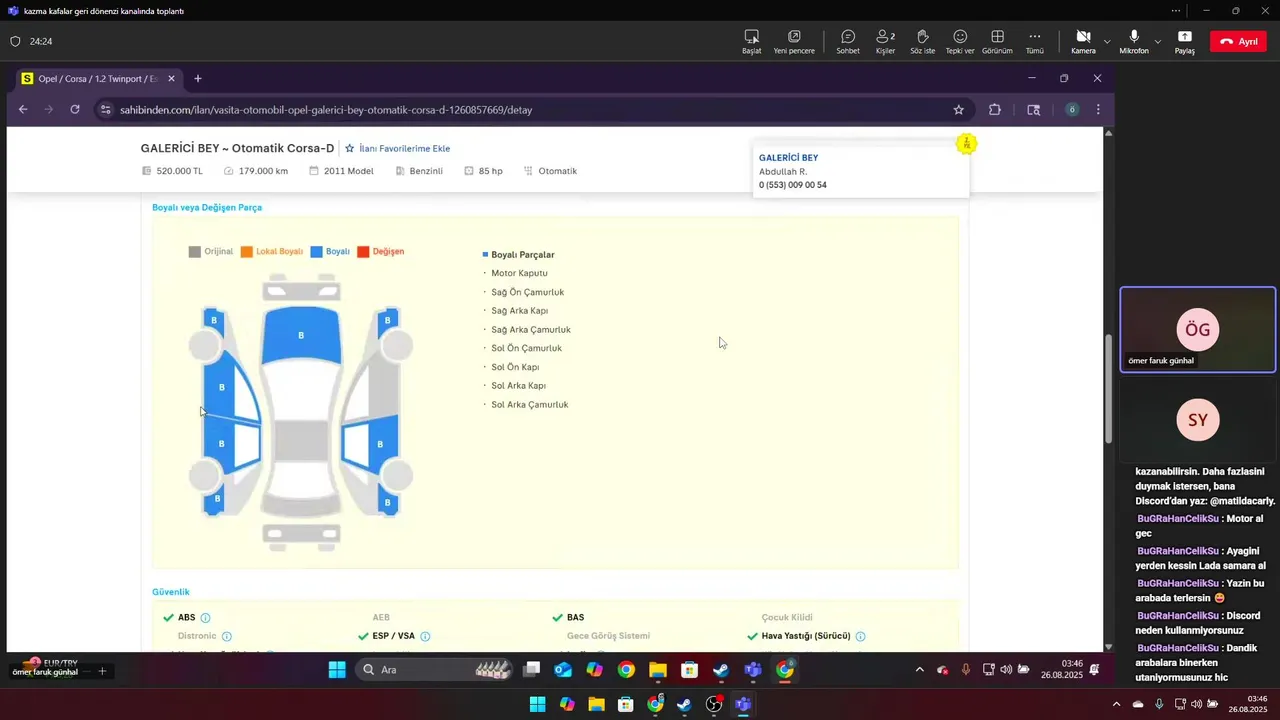Share screen with Paylaş
Viewport: 1280px width, 720px height.
[x=1185, y=41]
